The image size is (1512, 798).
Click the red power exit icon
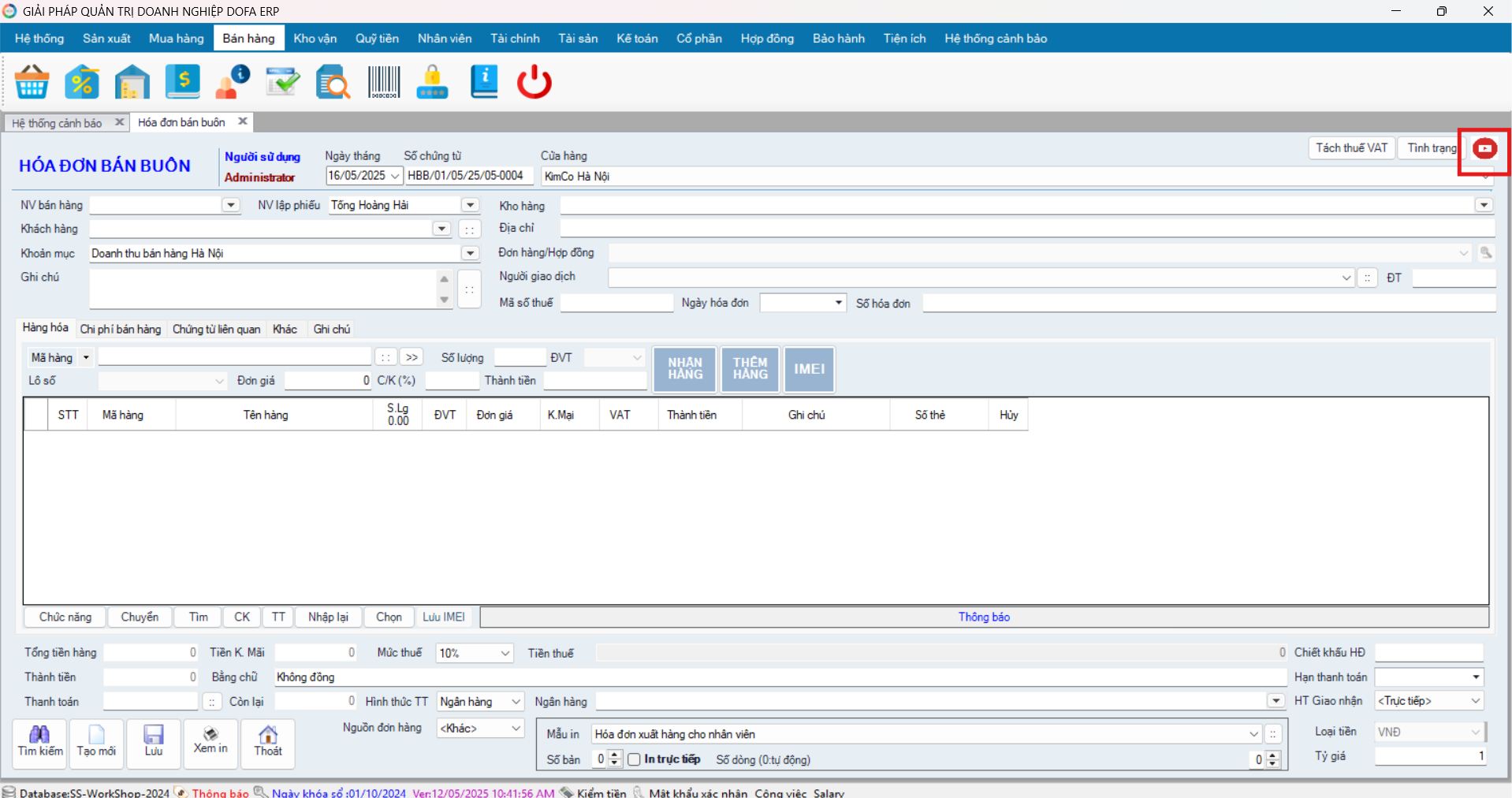[x=534, y=81]
